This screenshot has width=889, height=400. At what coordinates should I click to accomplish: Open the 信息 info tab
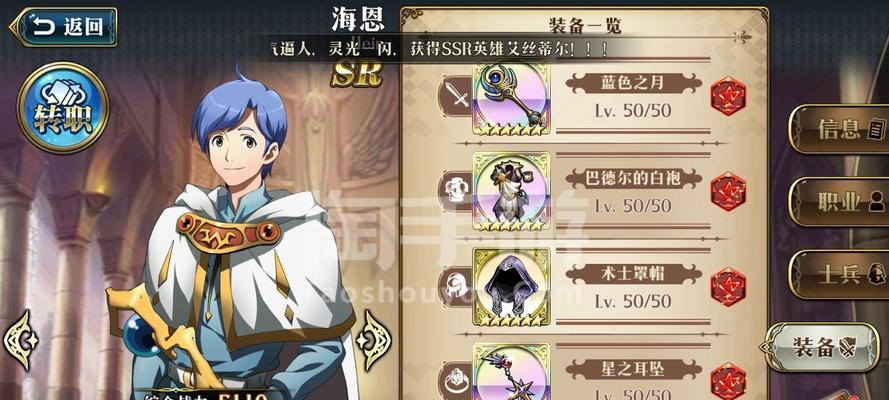tap(839, 129)
